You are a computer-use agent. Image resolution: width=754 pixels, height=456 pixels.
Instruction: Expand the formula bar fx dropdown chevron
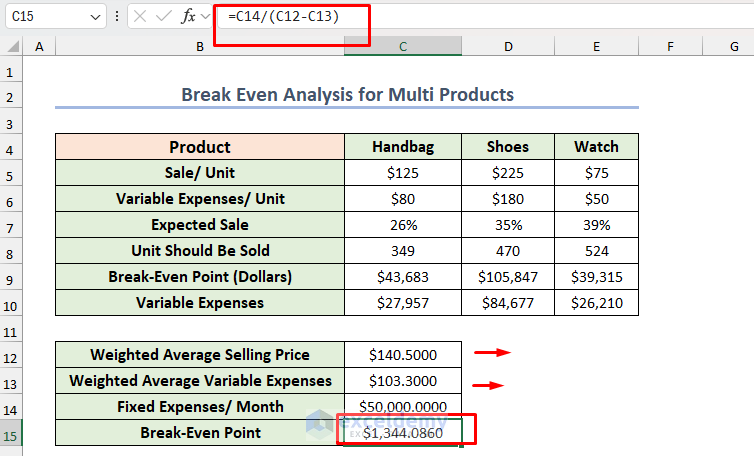pos(206,17)
